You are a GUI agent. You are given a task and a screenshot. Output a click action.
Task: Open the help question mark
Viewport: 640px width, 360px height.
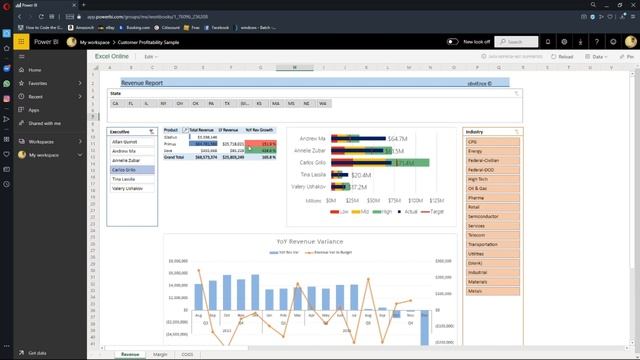(x=597, y=42)
